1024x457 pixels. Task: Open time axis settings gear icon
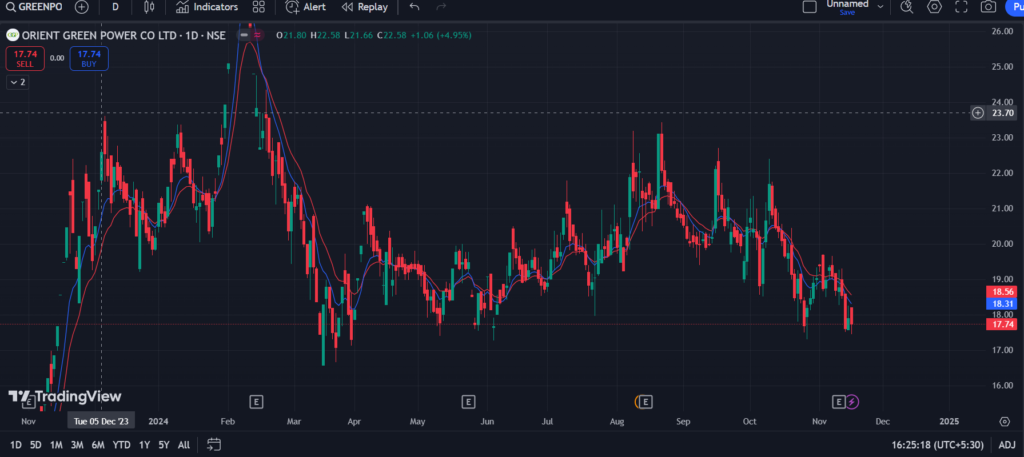[x=1003, y=421]
